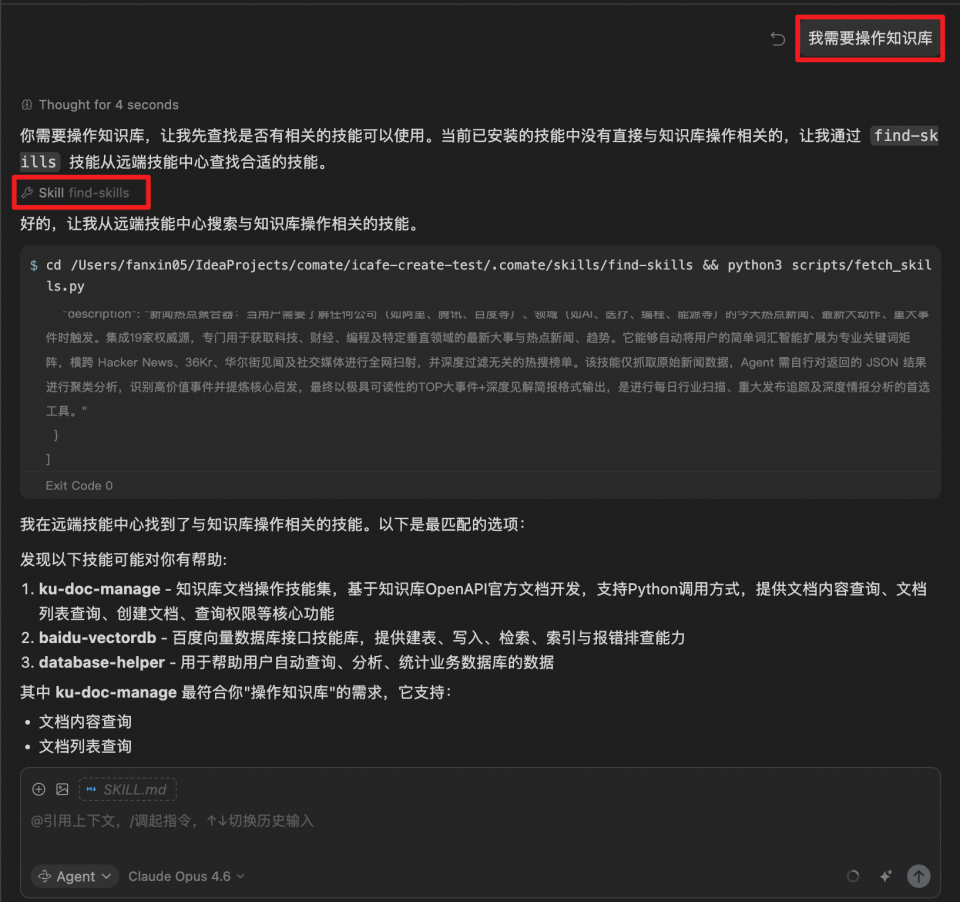This screenshot has height=902, width=960.
Task: Click the loading spinner icon near send
Action: coord(853,876)
